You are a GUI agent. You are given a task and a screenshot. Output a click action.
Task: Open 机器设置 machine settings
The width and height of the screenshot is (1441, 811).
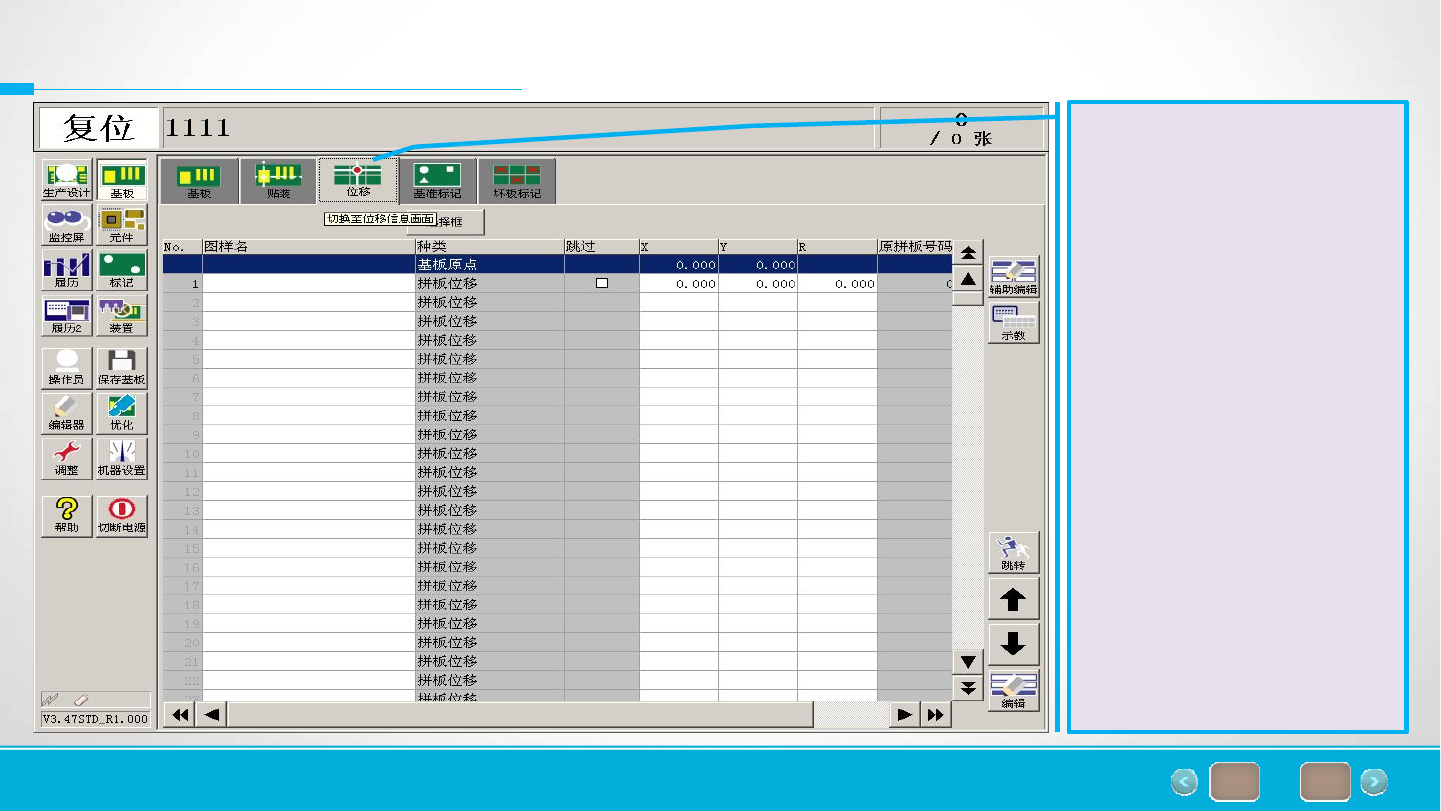point(122,458)
